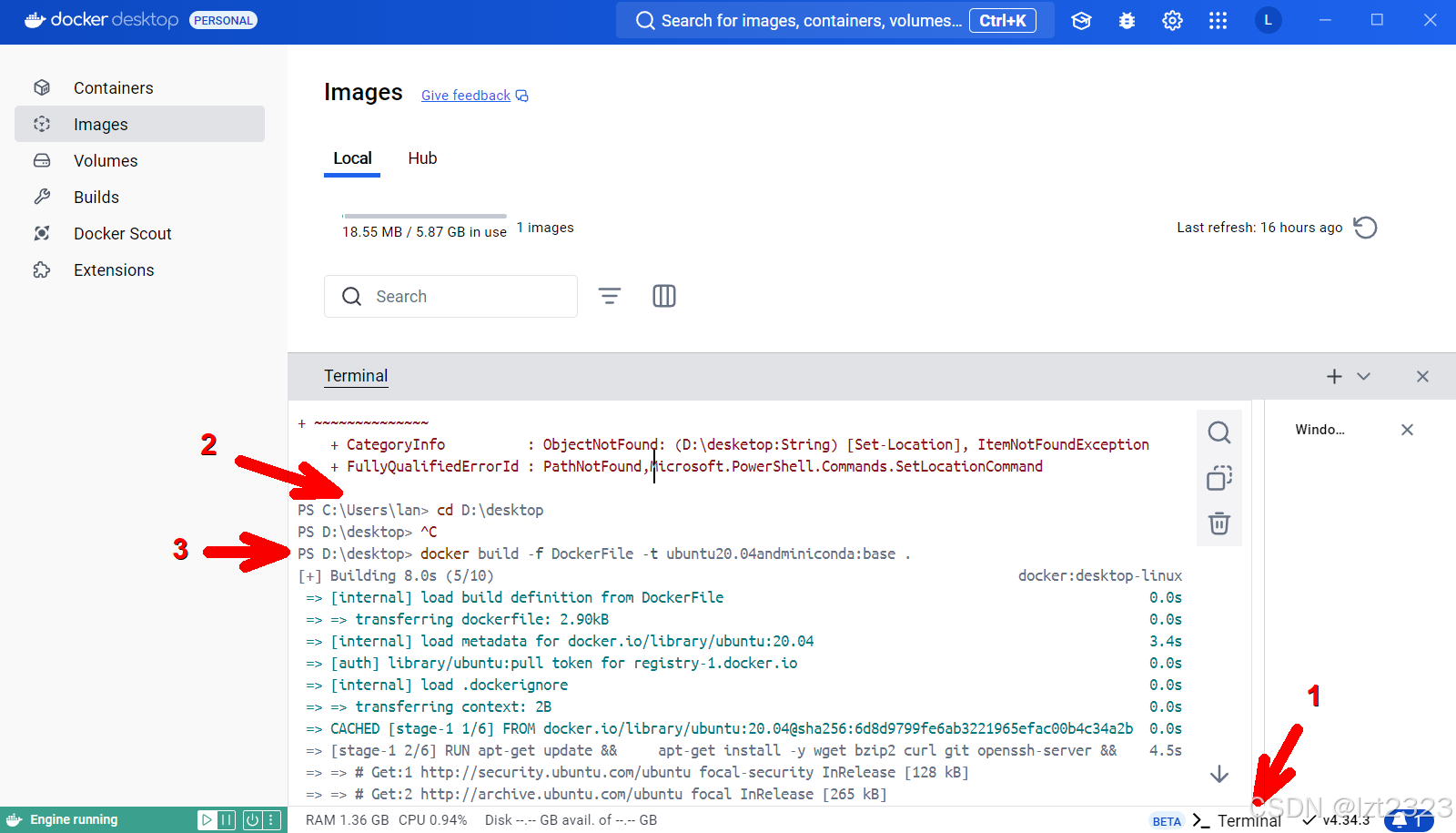The image size is (1456, 833).
Task: Click the '1 images' count text
Action: [545, 228]
